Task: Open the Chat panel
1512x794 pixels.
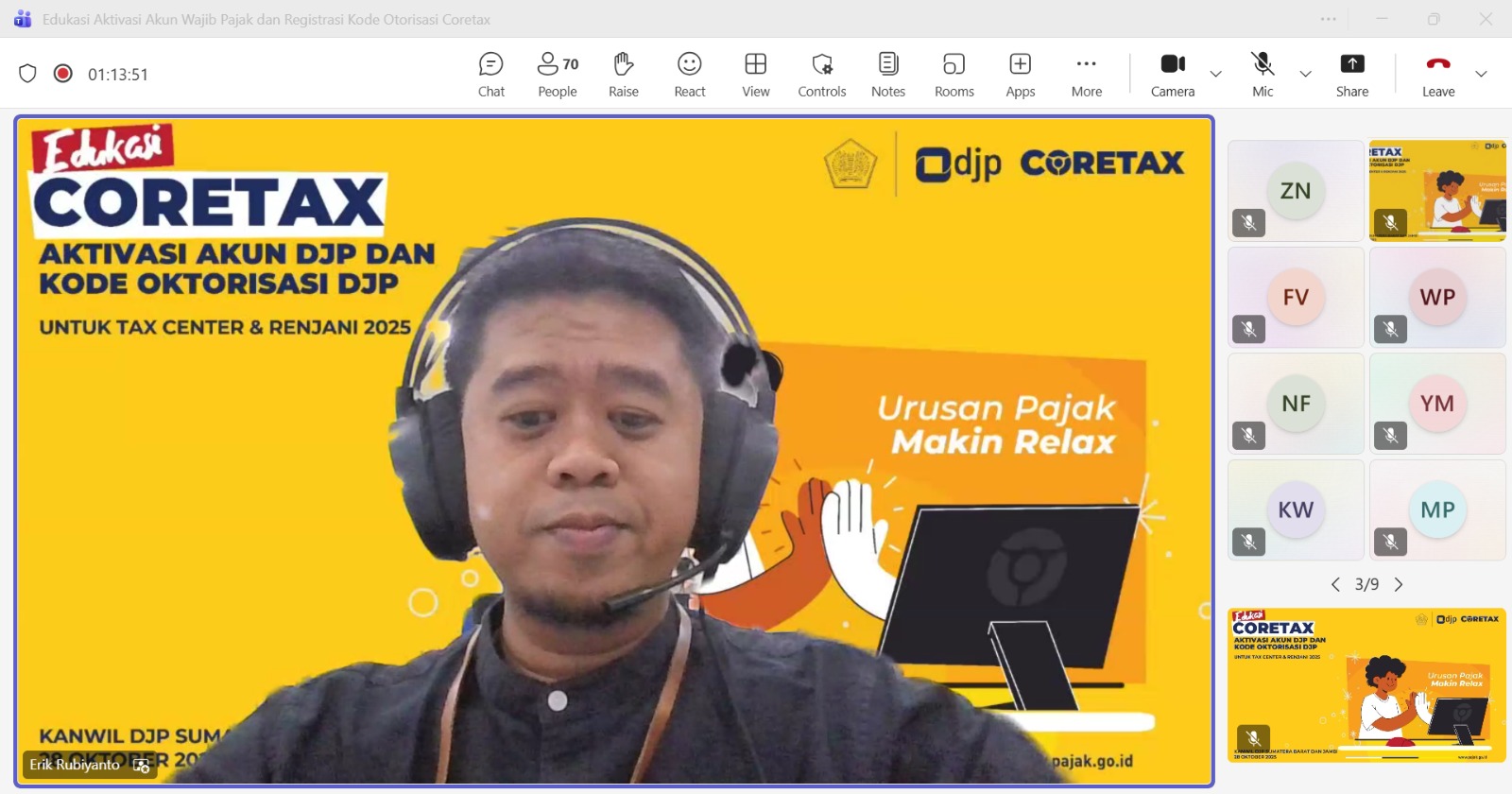Action: [x=491, y=75]
